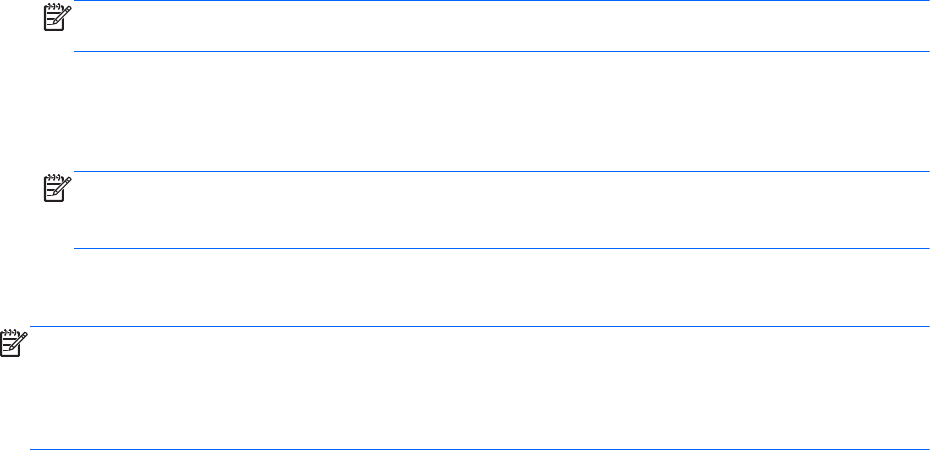Click the bottom note's lower blue rule
Image resolution: width=930 pixels, height=450 pixels.
pyautogui.click(x=480, y=449)
